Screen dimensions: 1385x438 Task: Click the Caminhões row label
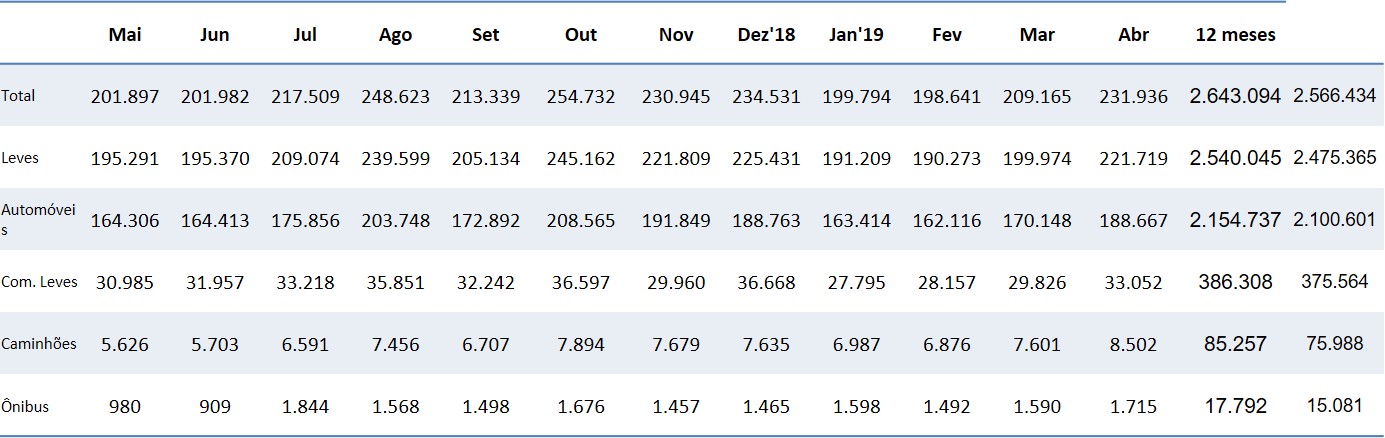39,345
